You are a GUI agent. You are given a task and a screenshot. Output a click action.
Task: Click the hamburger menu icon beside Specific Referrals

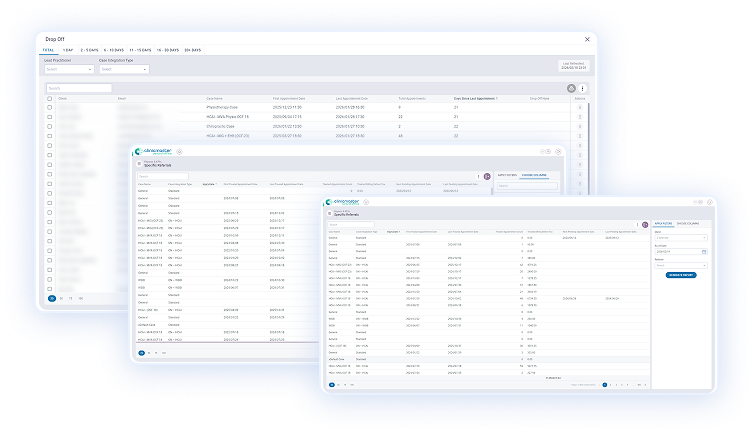pos(328,215)
